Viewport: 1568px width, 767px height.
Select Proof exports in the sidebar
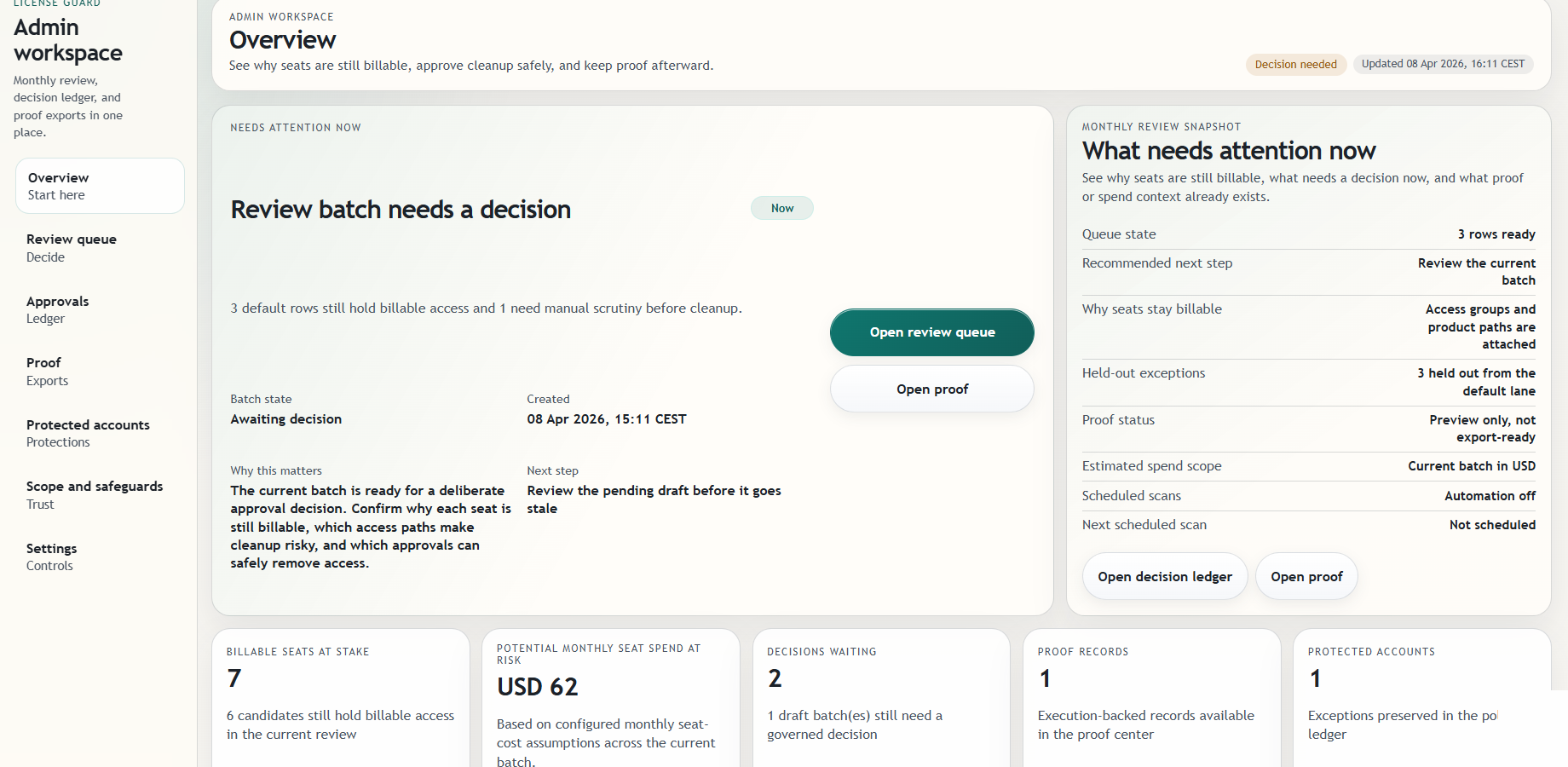click(48, 372)
